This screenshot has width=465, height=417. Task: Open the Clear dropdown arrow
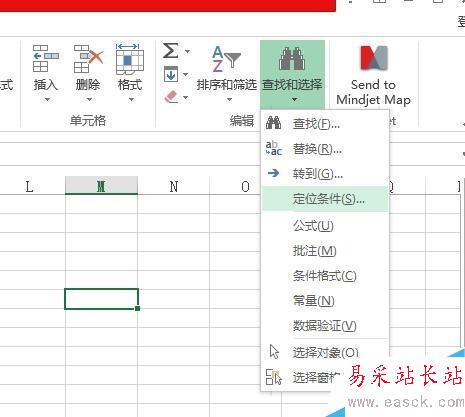186,97
